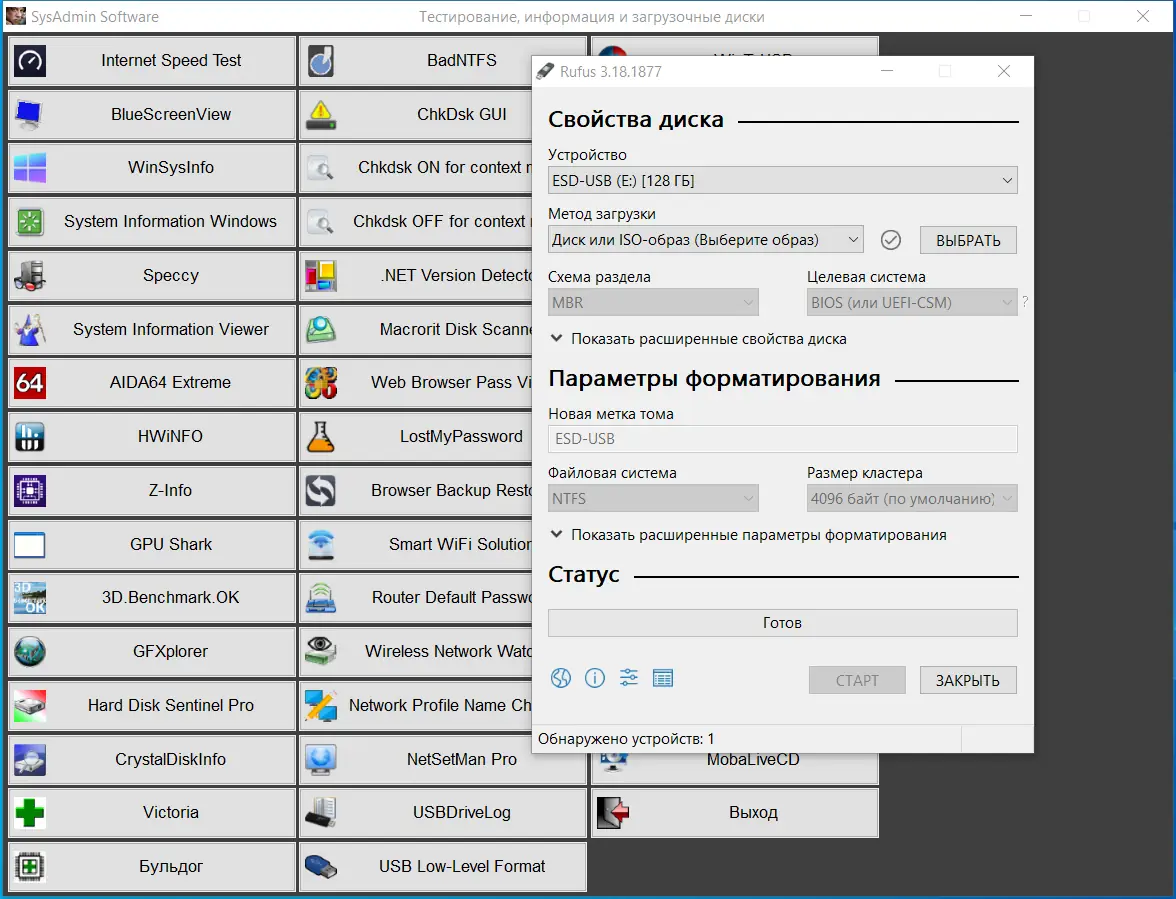The height and width of the screenshot is (899, 1176).
Task: Click the BlueScreenView monitor icon
Action: pos(30,115)
